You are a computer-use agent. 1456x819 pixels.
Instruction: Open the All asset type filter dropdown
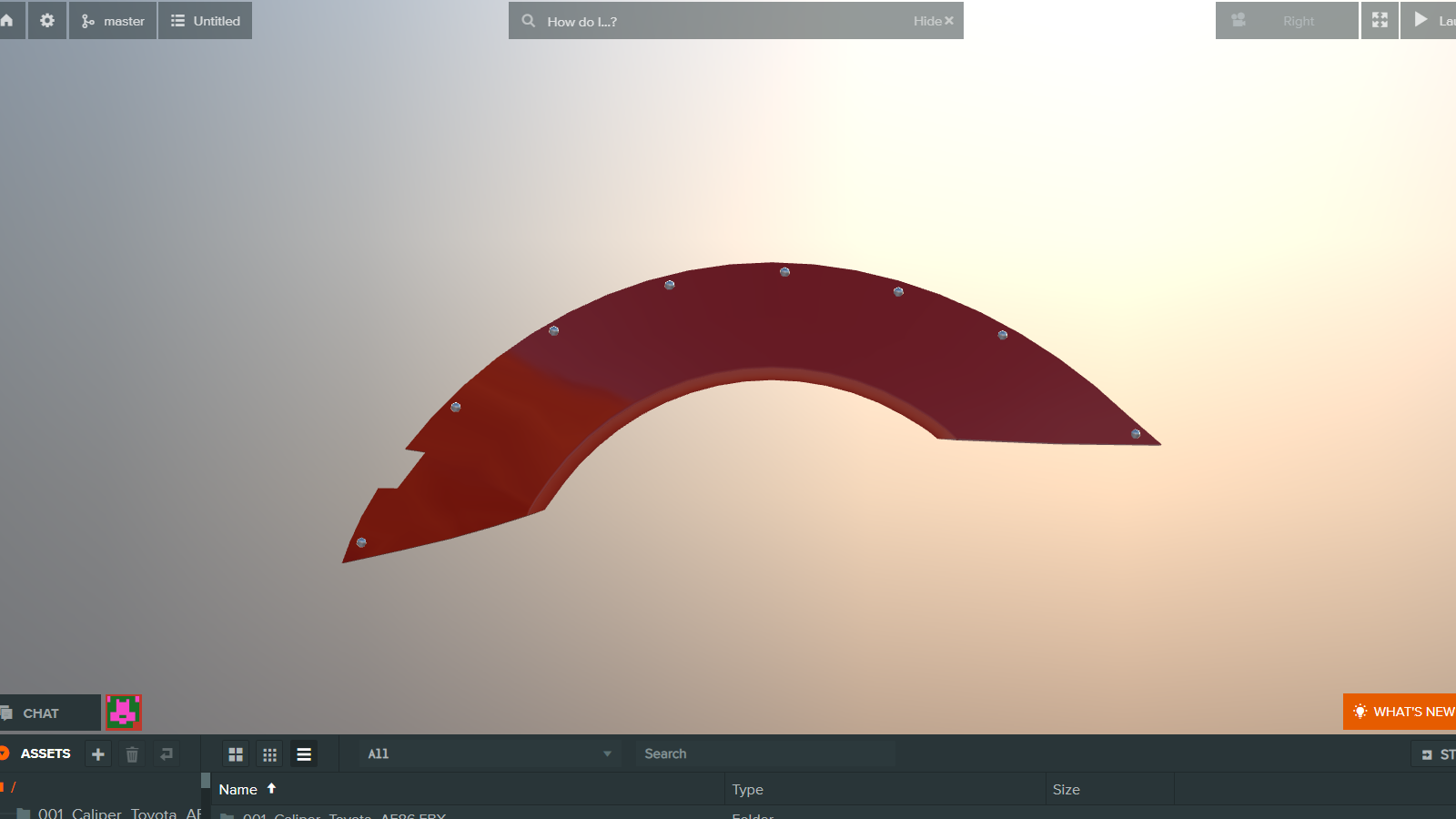[x=490, y=753]
